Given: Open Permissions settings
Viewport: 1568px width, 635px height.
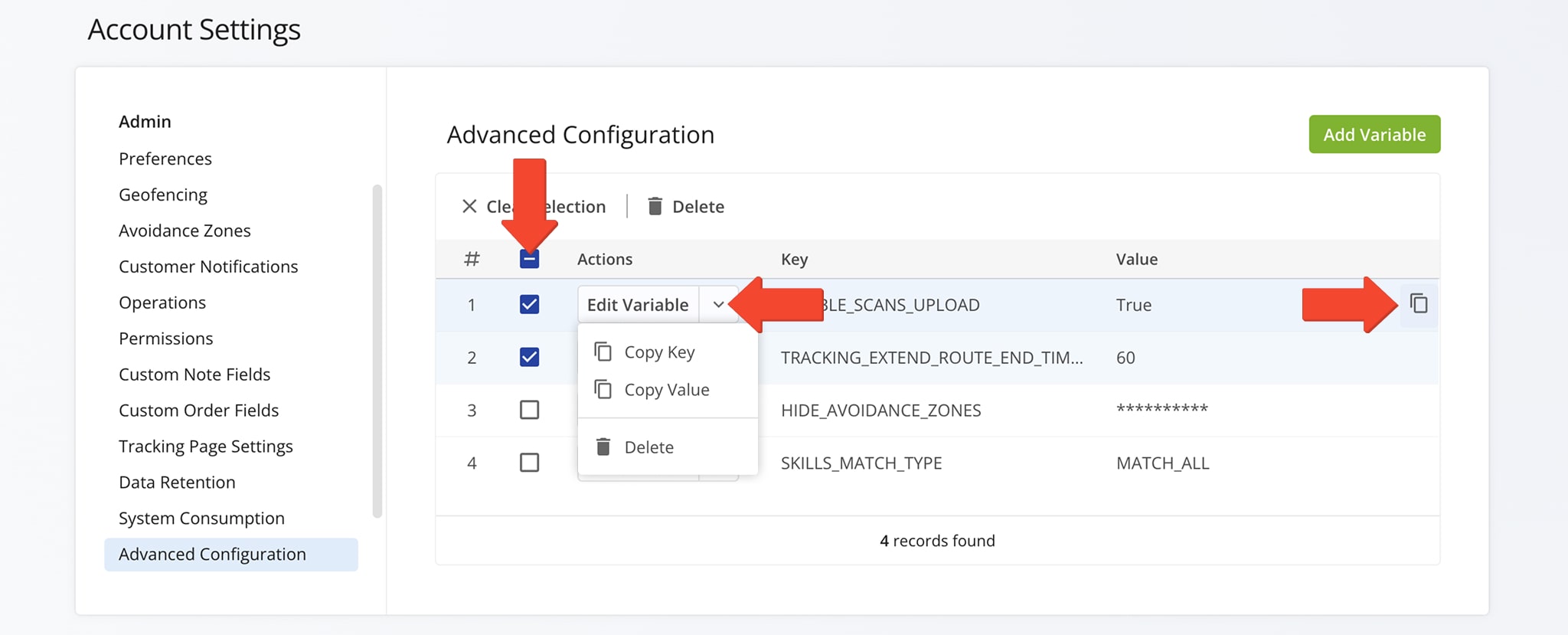Looking at the screenshot, I should (166, 339).
